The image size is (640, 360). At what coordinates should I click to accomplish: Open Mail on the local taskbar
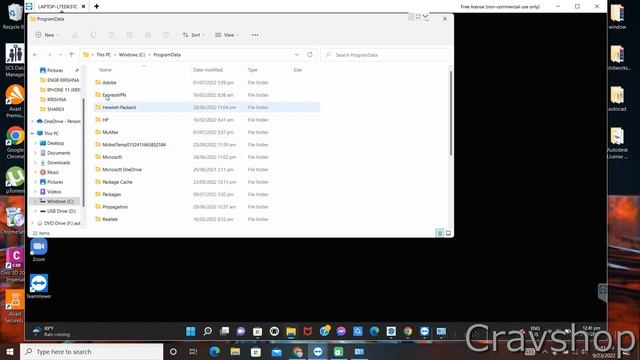(276, 351)
